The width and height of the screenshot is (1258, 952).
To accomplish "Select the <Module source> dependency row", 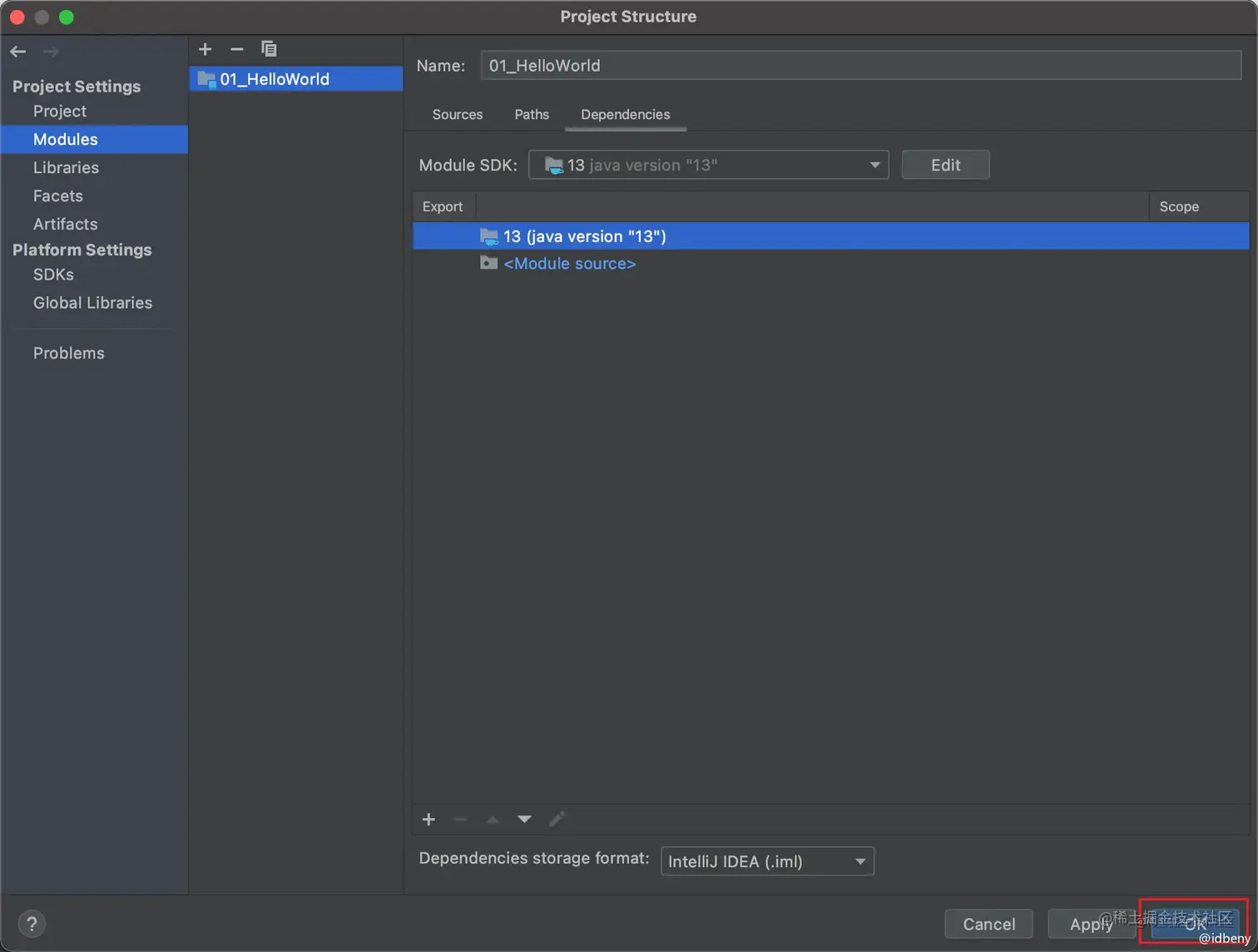I will 830,264.
